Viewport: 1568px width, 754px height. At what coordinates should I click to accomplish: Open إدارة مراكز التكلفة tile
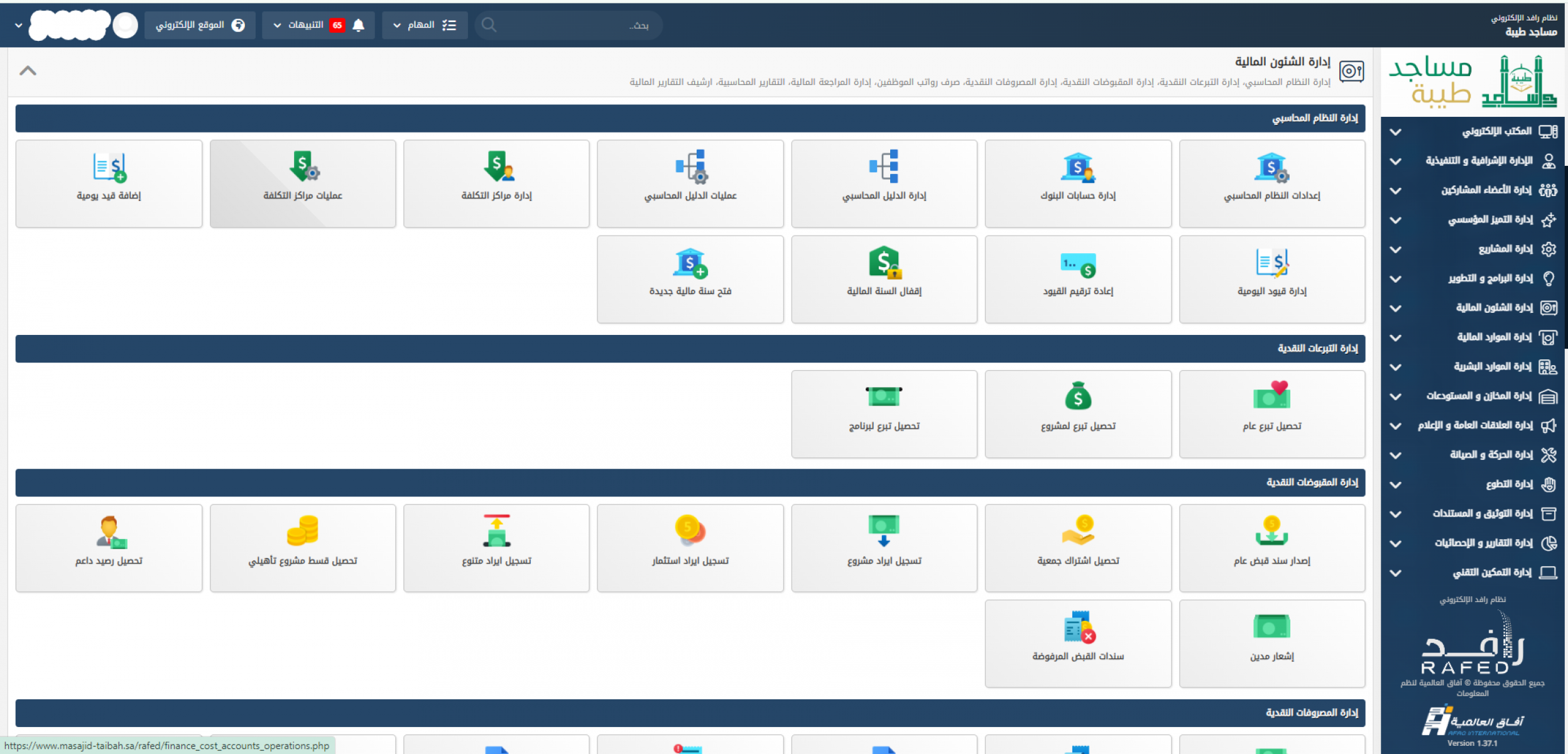pyautogui.click(x=496, y=183)
